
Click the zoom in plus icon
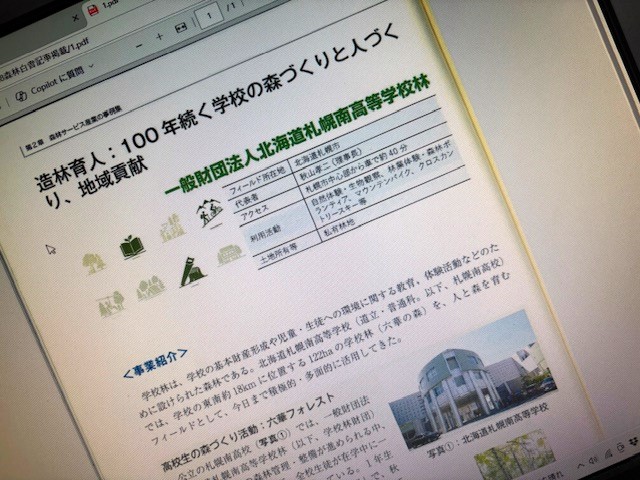160,37
